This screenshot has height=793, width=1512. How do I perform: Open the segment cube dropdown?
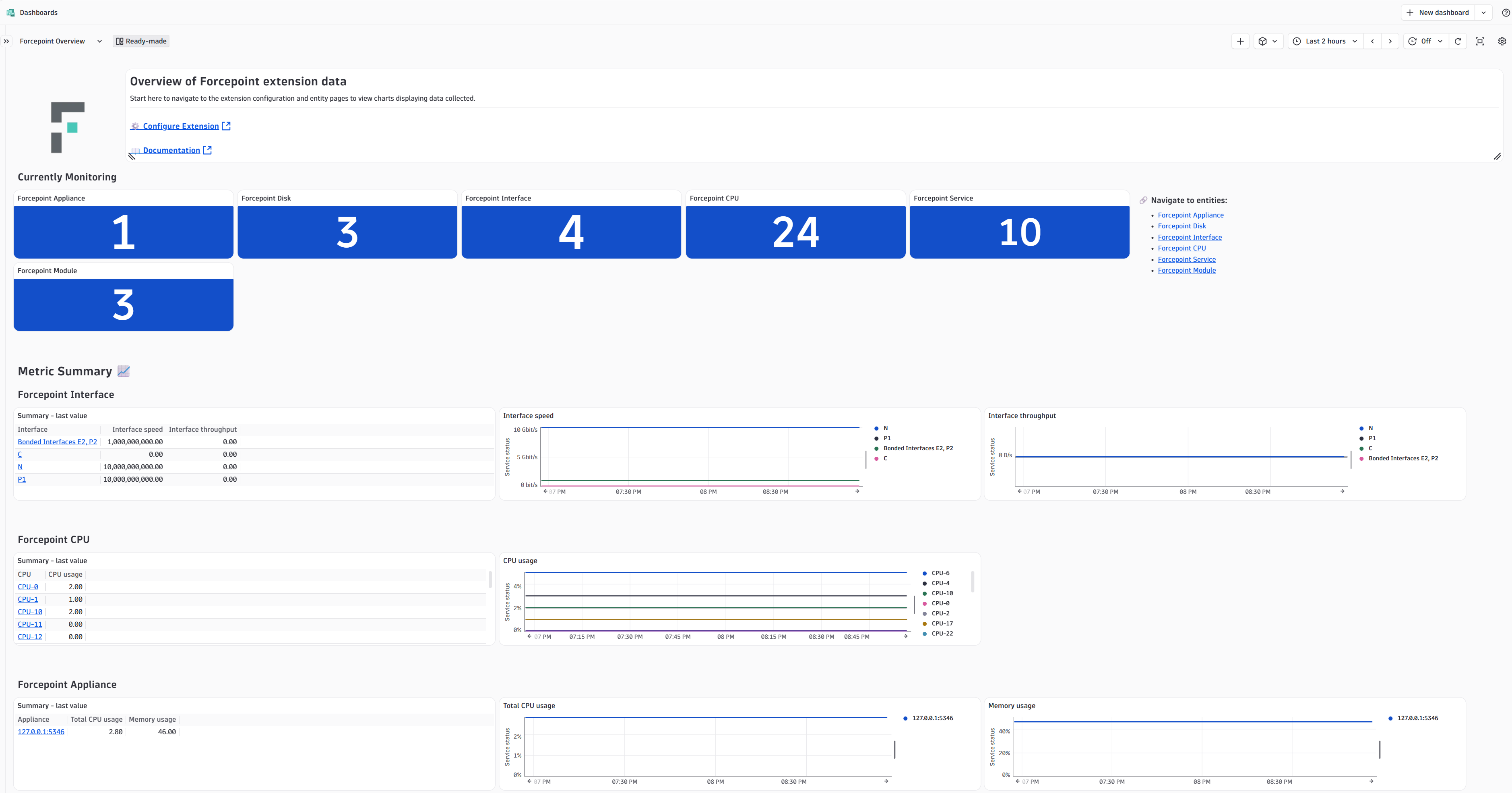pyautogui.click(x=1268, y=41)
